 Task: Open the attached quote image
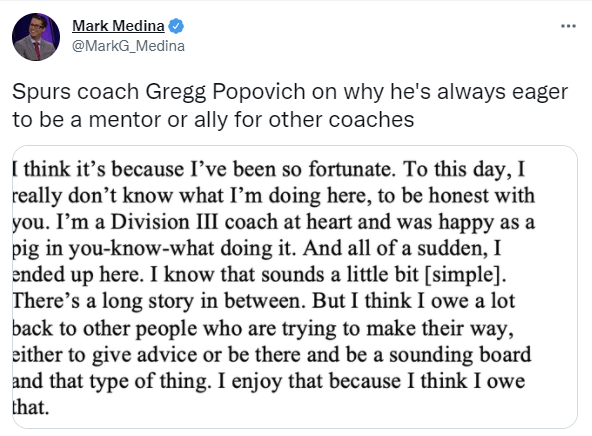click(295, 287)
